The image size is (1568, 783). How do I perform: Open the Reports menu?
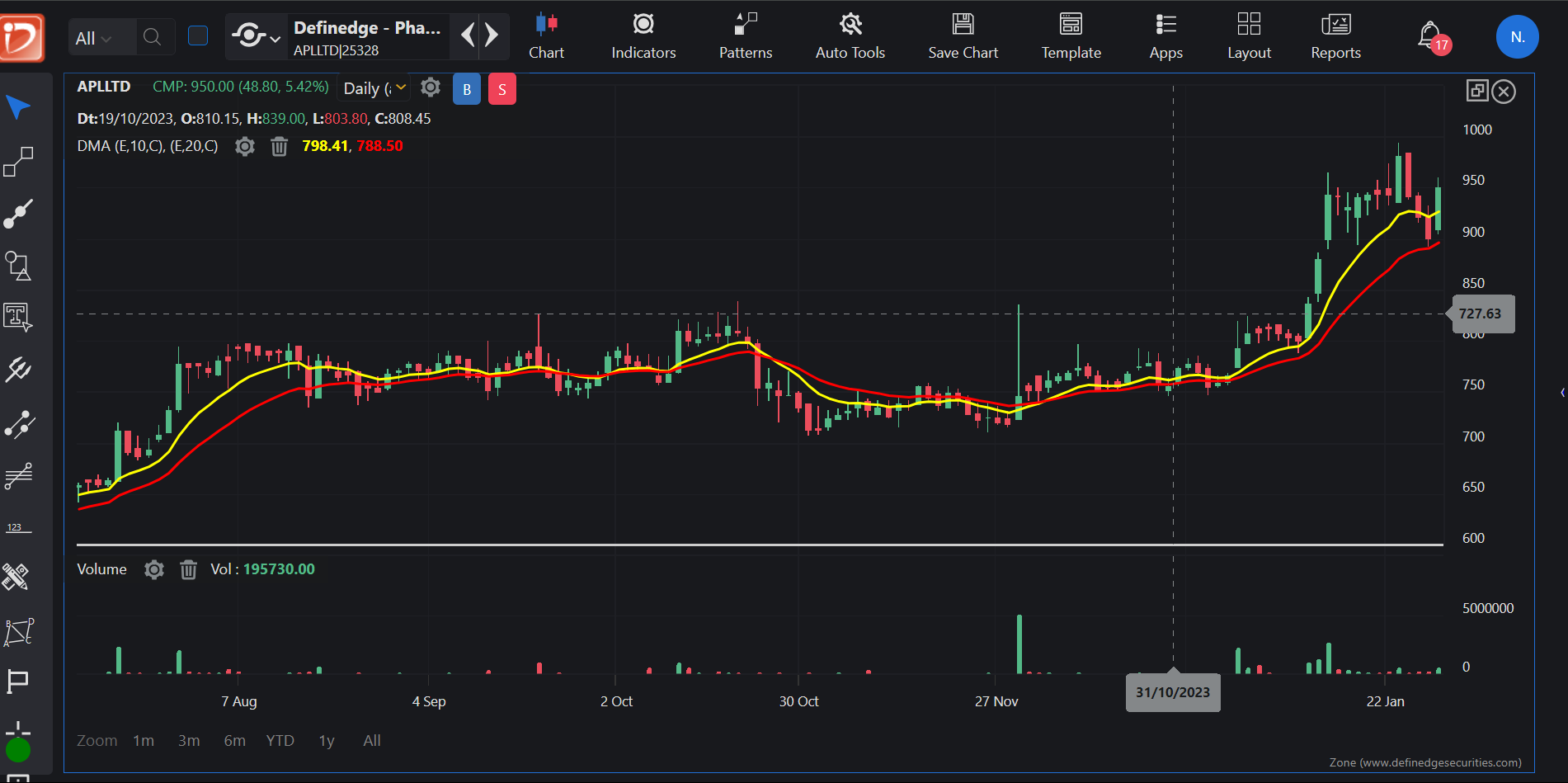(x=1335, y=36)
